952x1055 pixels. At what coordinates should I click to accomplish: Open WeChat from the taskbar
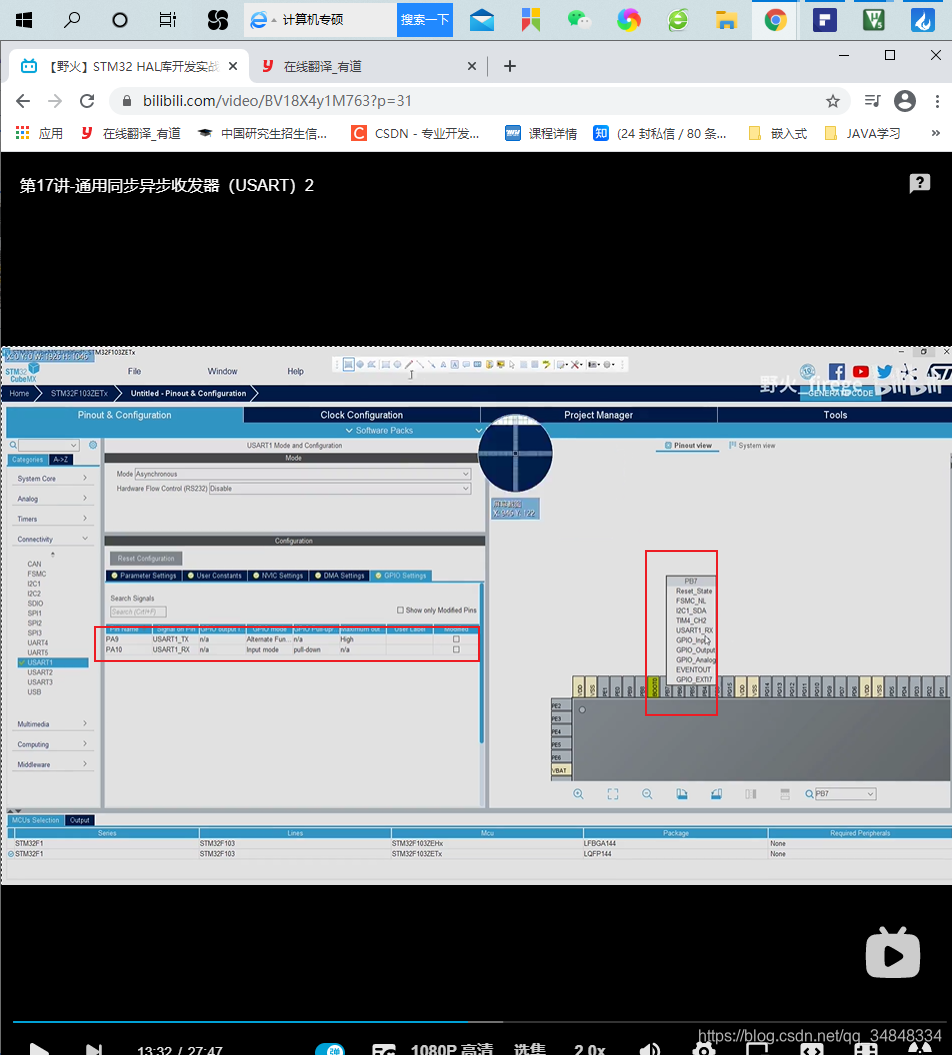[x=579, y=20]
